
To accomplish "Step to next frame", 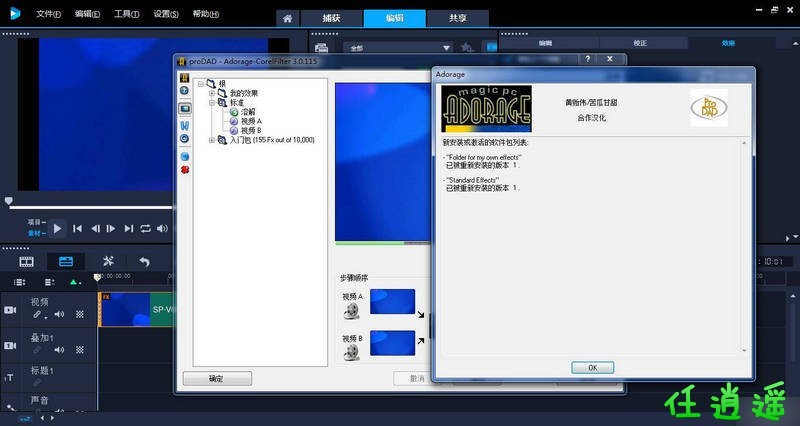I will [111, 229].
